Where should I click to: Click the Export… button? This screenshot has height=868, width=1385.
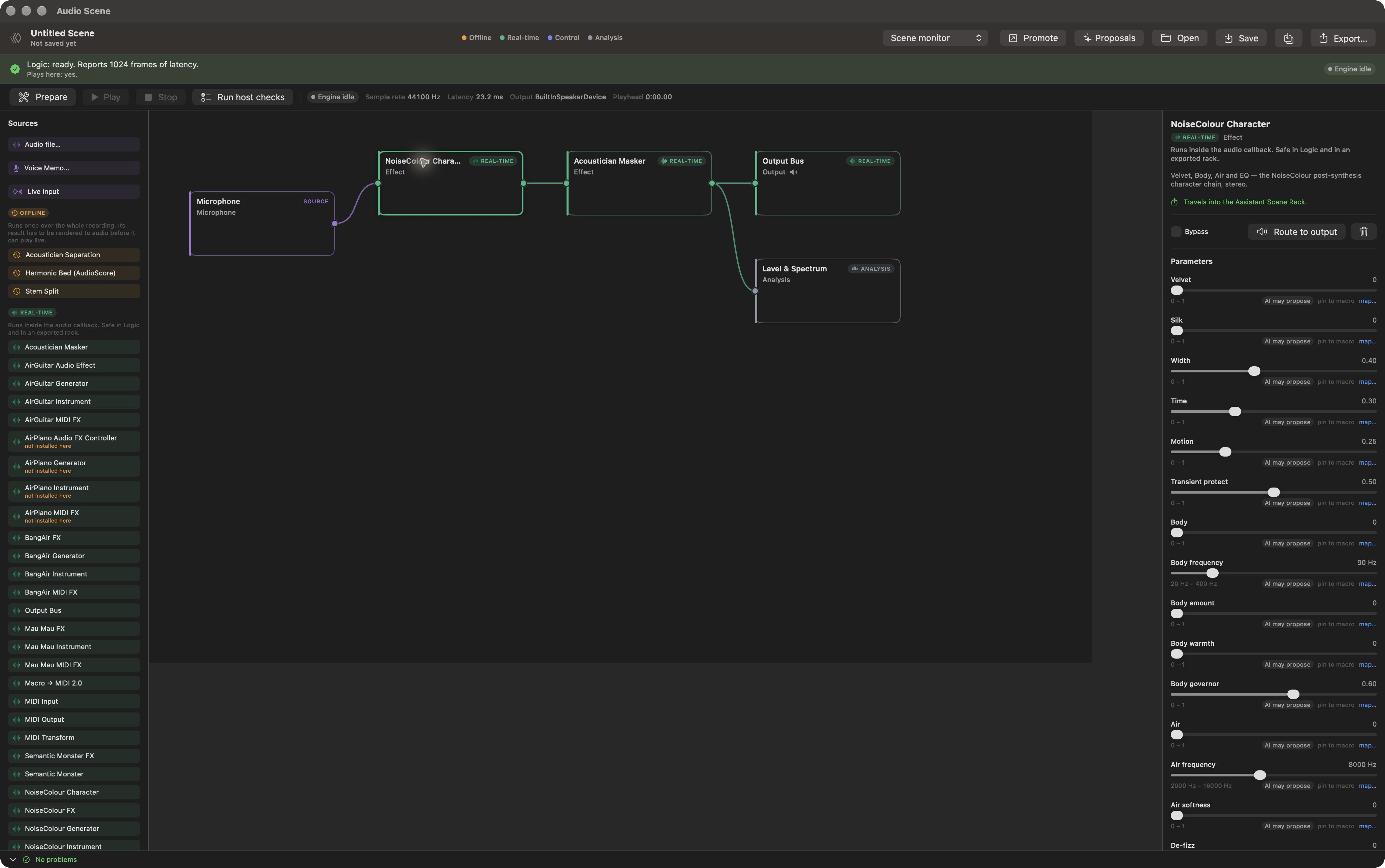point(1343,38)
